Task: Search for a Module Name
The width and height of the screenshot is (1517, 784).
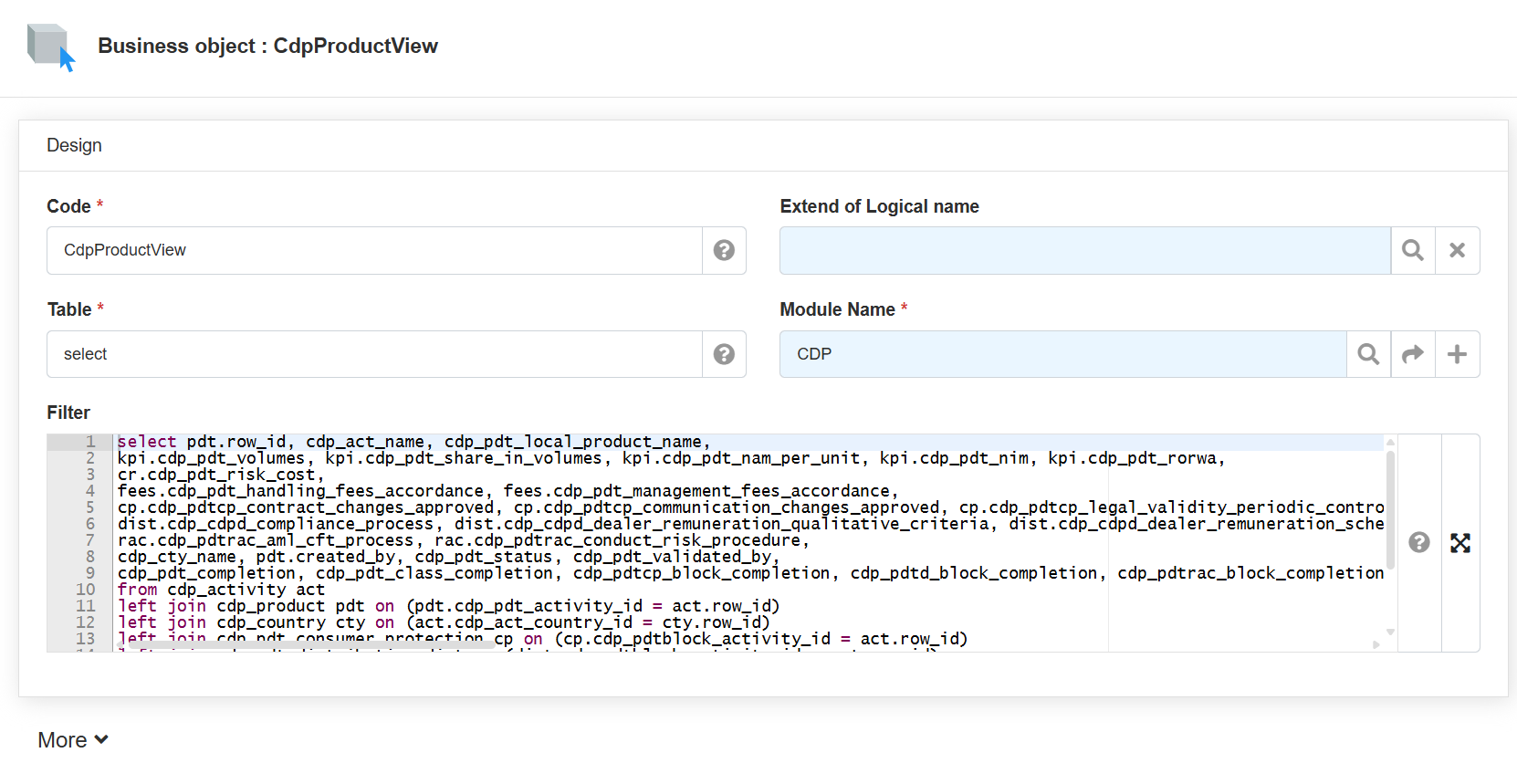Action: [1367, 354]
